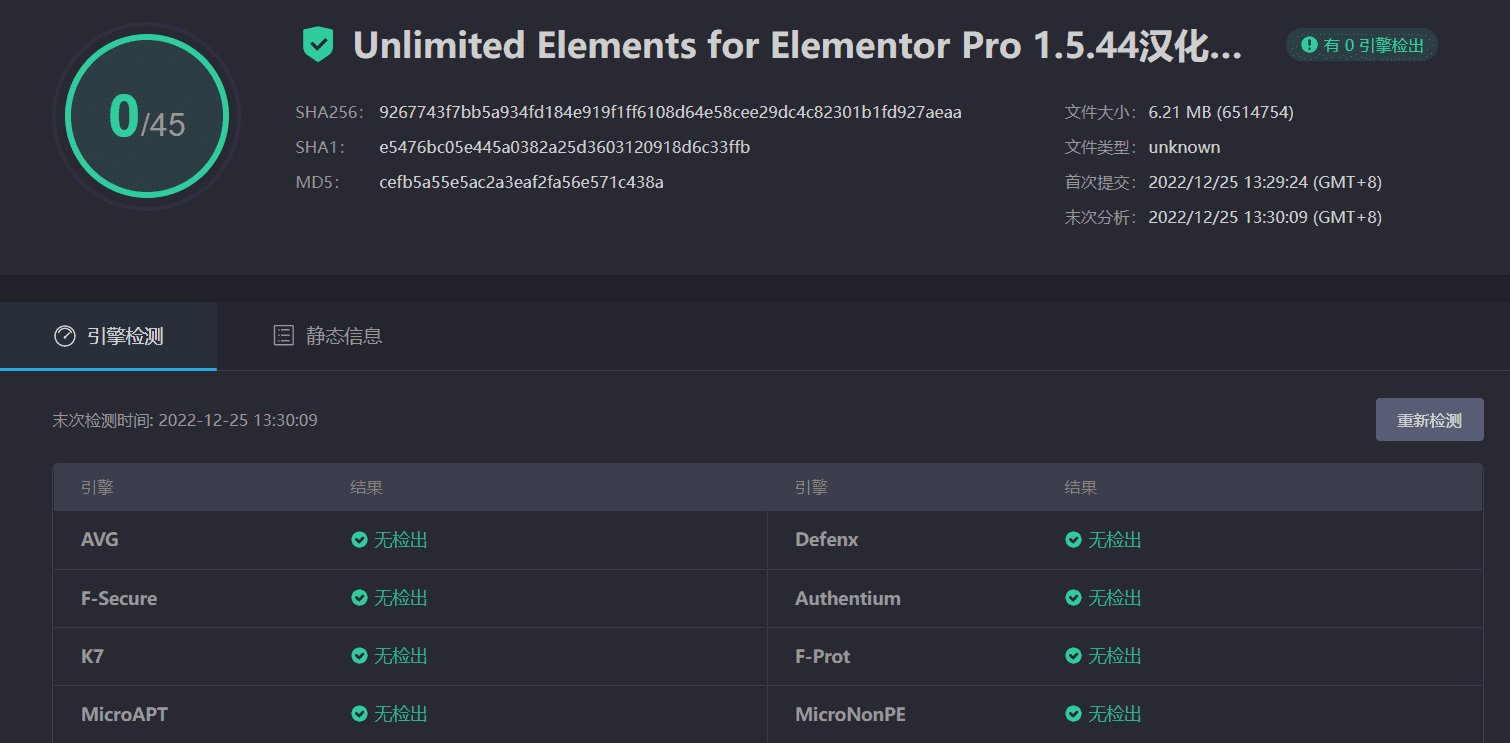
Task: Click the green check icon in Defenx row
Action: coord(1073,540)
